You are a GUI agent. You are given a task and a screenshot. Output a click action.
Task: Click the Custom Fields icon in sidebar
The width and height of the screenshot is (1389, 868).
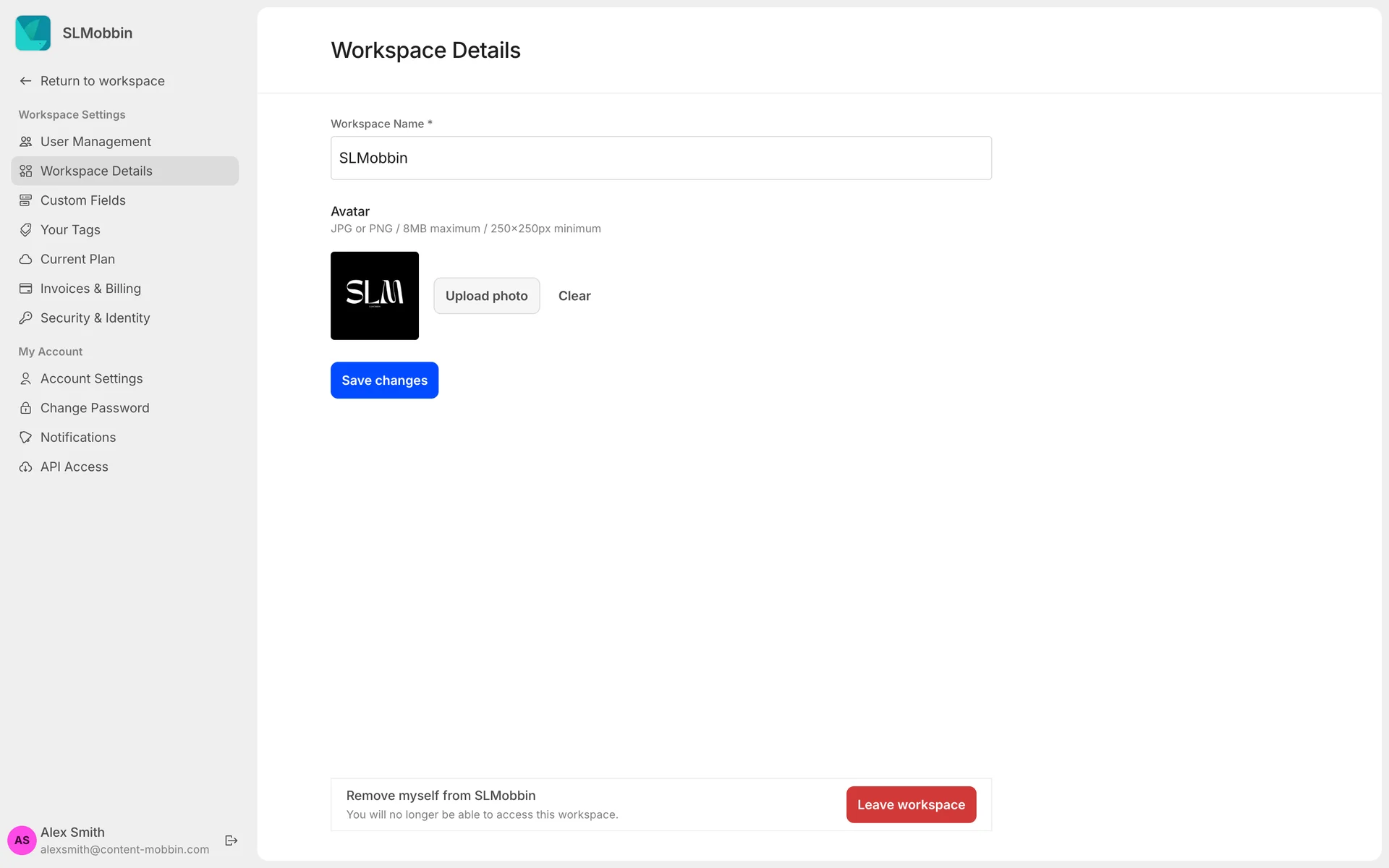pyautogui.click(x=25, y=200)
